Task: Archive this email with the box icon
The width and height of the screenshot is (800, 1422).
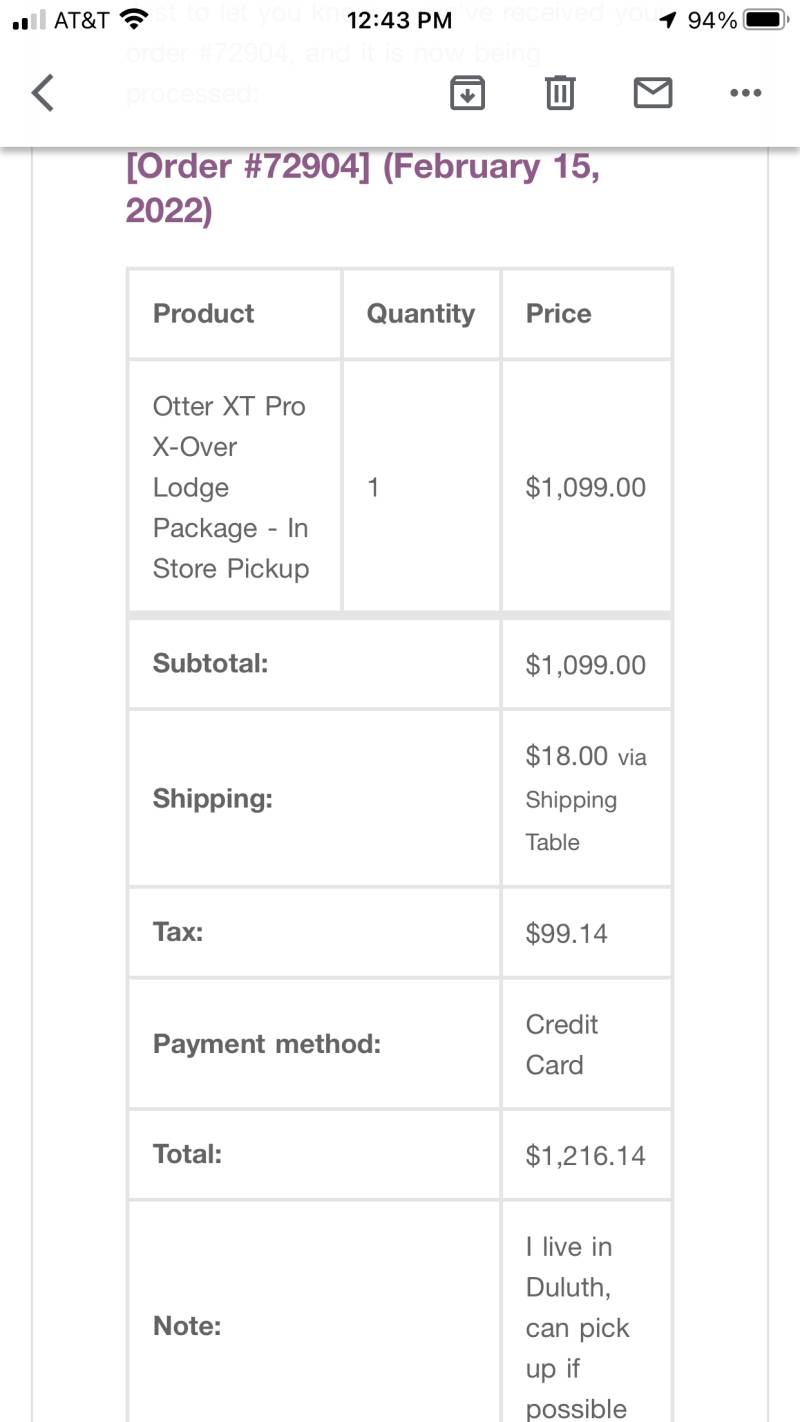Action: pyautogui.click(x=467, y=93)
